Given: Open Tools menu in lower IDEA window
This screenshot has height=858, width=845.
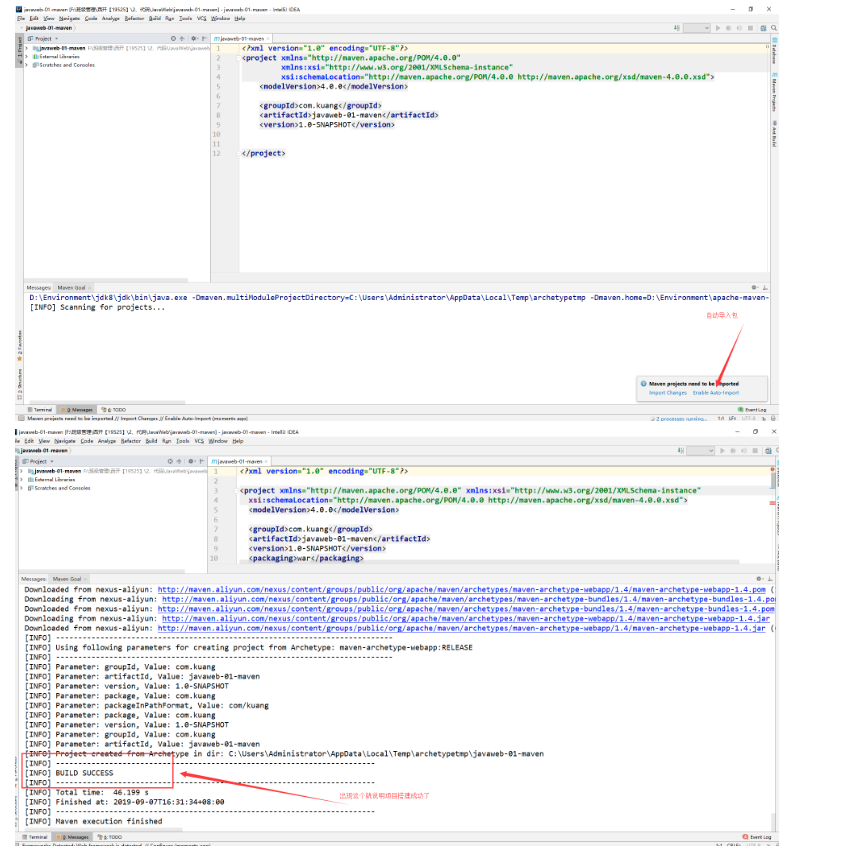Looking at the screenshot, I should click(183, 441).
